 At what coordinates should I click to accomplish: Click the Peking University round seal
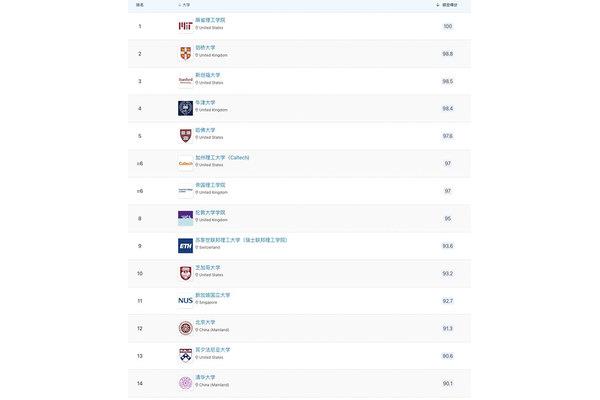(x=186, y=328)
